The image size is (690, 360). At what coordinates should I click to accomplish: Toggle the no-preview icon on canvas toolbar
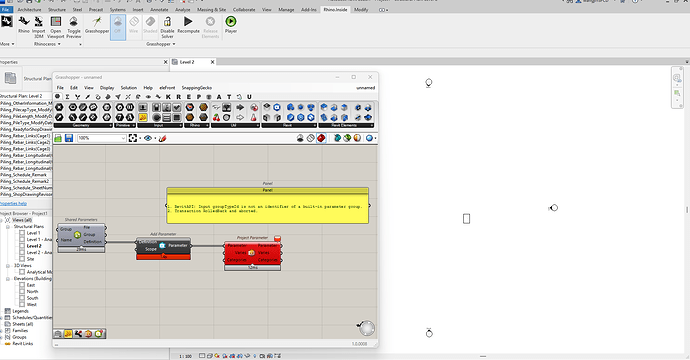click(x=300, y=138)
